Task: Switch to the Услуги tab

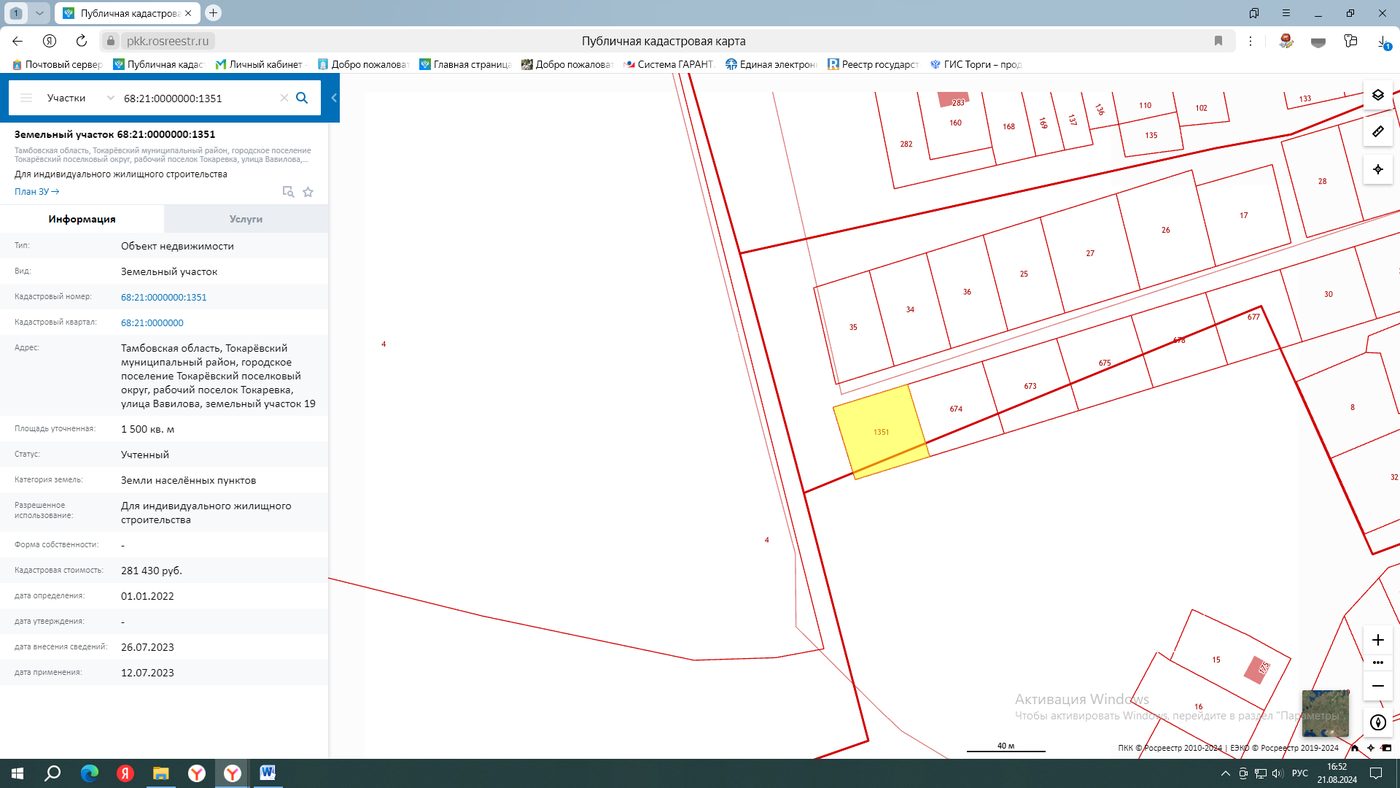Action: 245,218
